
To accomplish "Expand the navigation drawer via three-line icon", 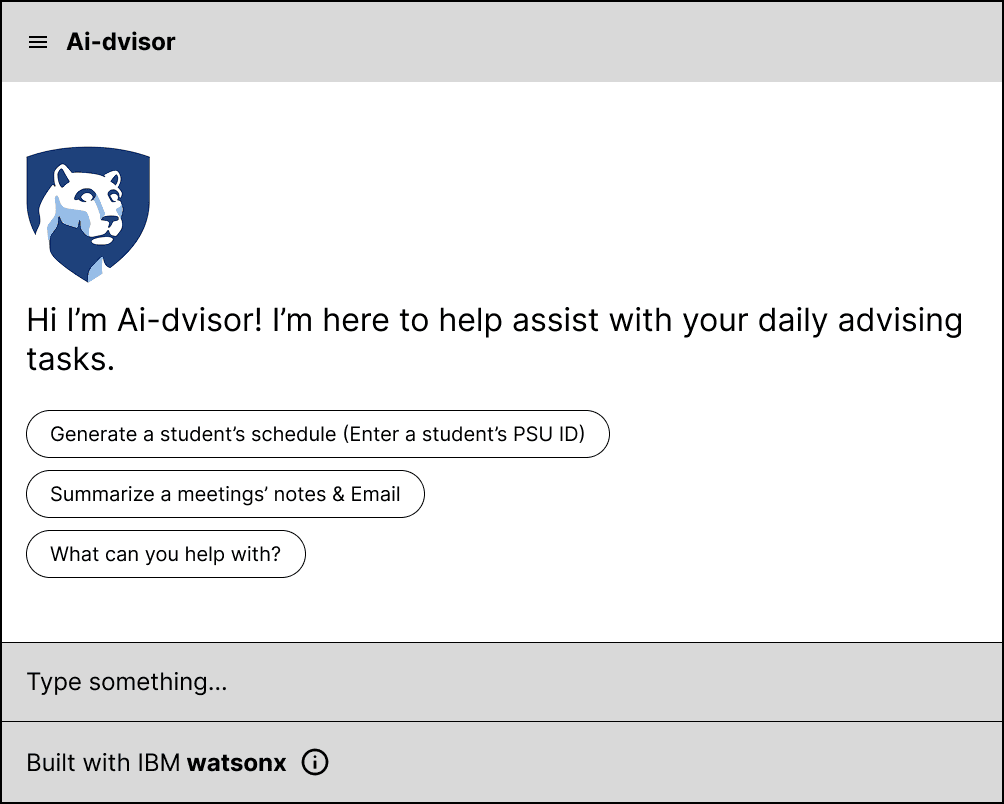I will tap(38, 42).
